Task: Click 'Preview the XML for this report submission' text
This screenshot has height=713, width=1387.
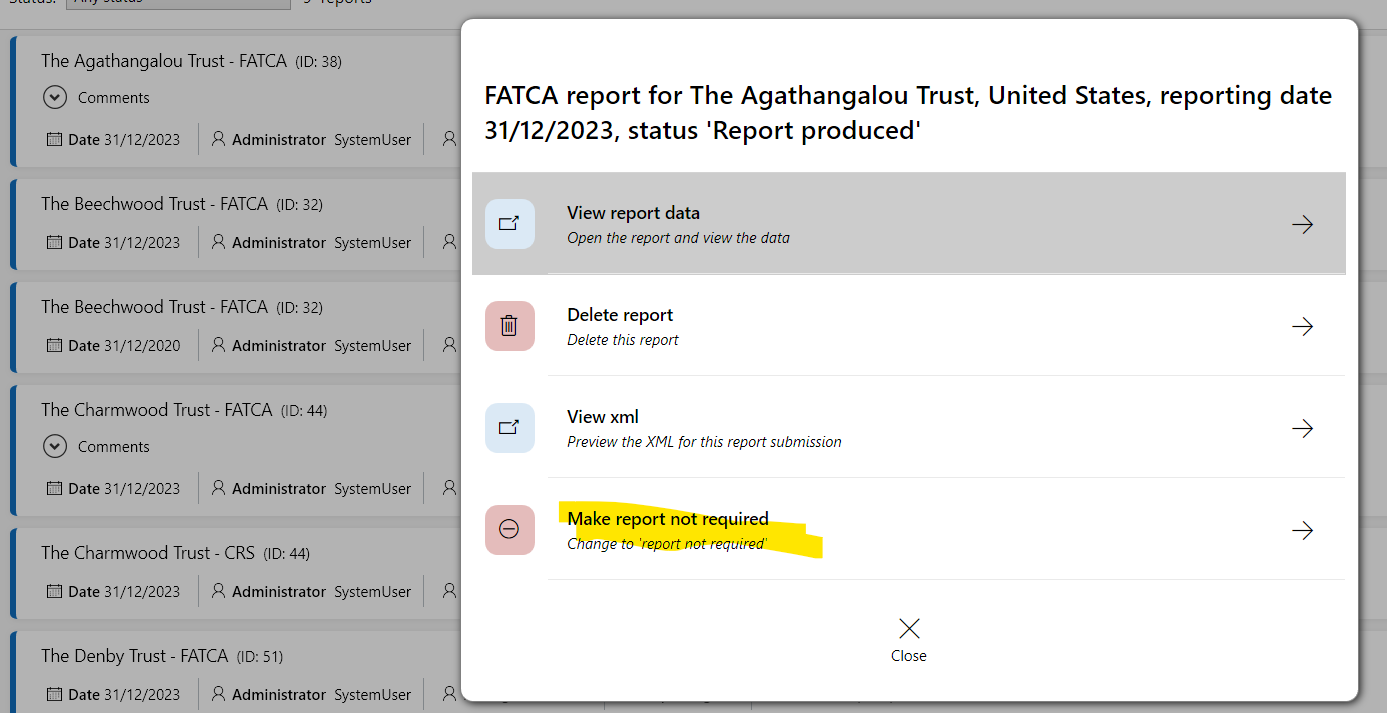Action: pos(704,442)
